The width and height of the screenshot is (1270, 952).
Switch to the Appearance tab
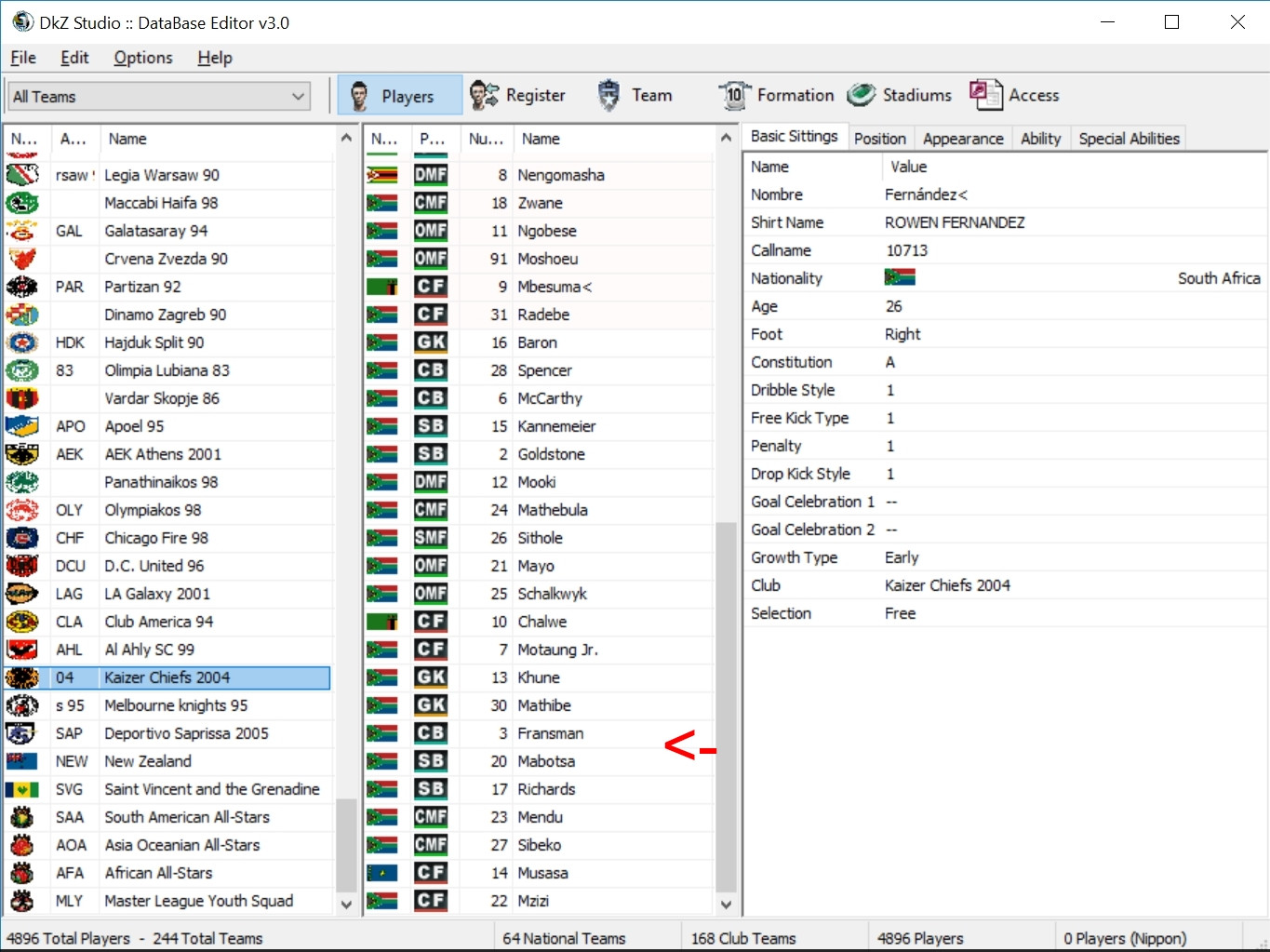[963, 139]
